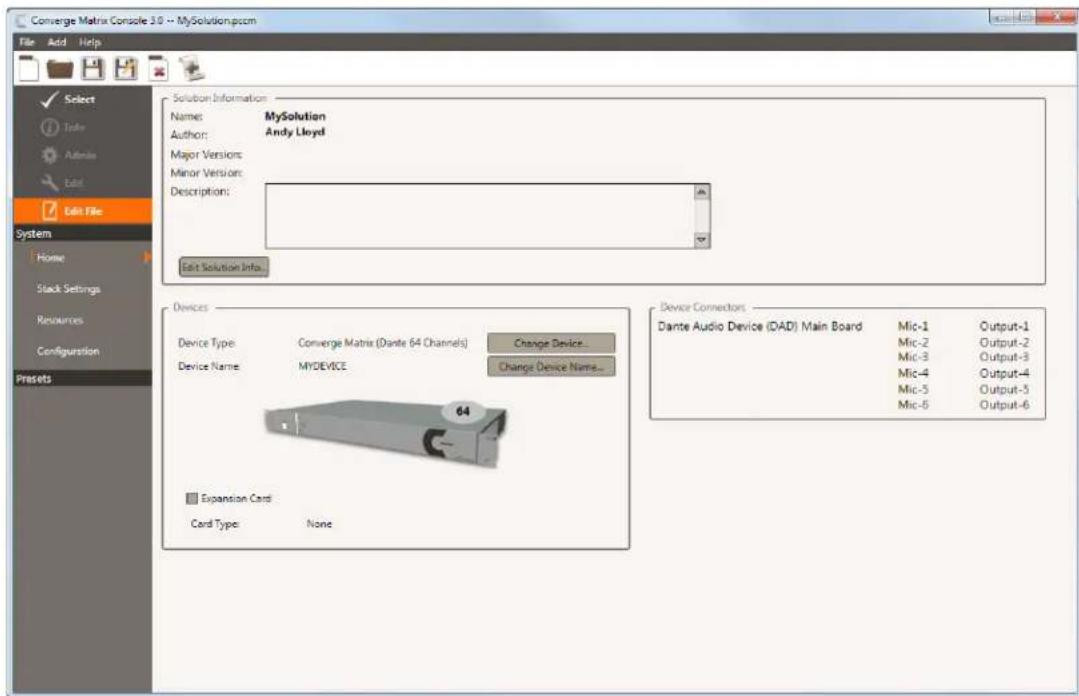
Task: Click the Save floppy disk icon
Action: (93, 69)
